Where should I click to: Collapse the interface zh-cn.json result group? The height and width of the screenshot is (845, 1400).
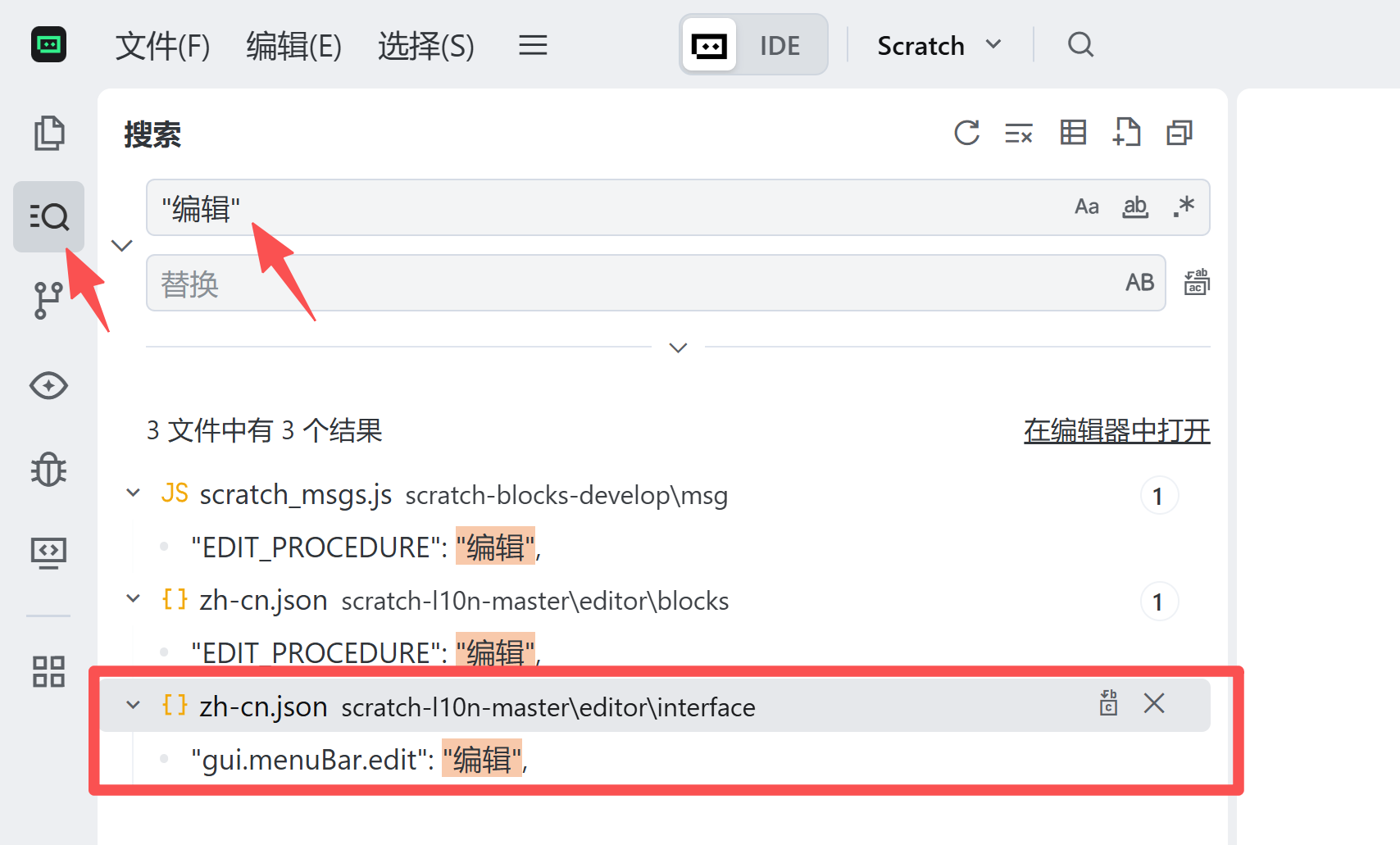133,705
